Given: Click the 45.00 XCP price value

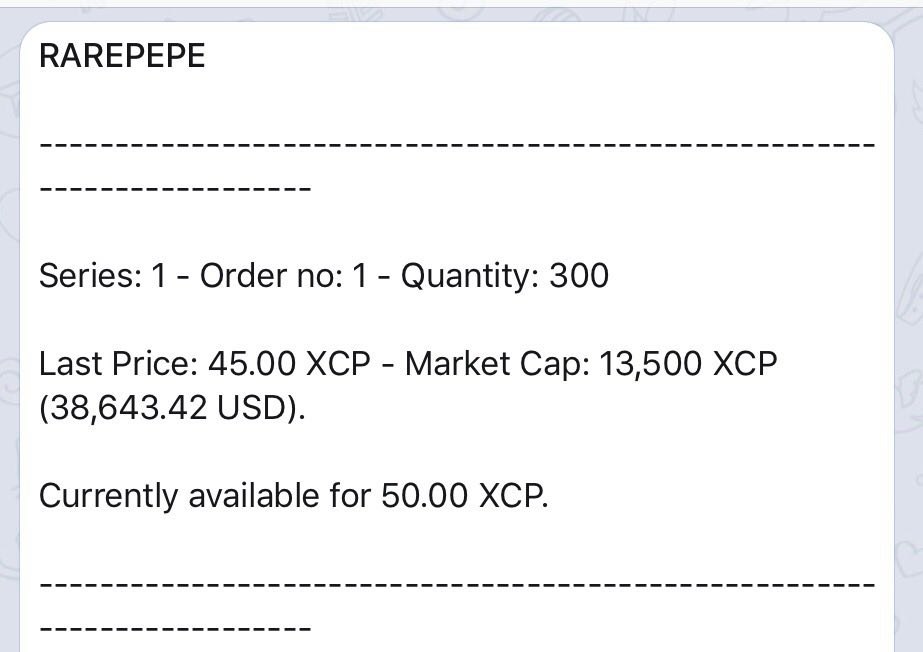Looking at the screenshot, I should pyautogui.click(x=289, y=364).
